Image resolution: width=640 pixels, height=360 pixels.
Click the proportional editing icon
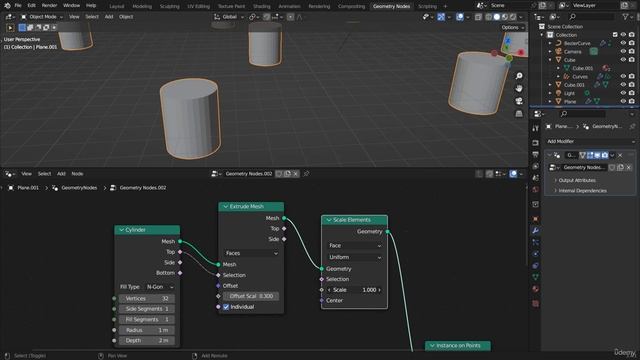click(x=290, y=17)
